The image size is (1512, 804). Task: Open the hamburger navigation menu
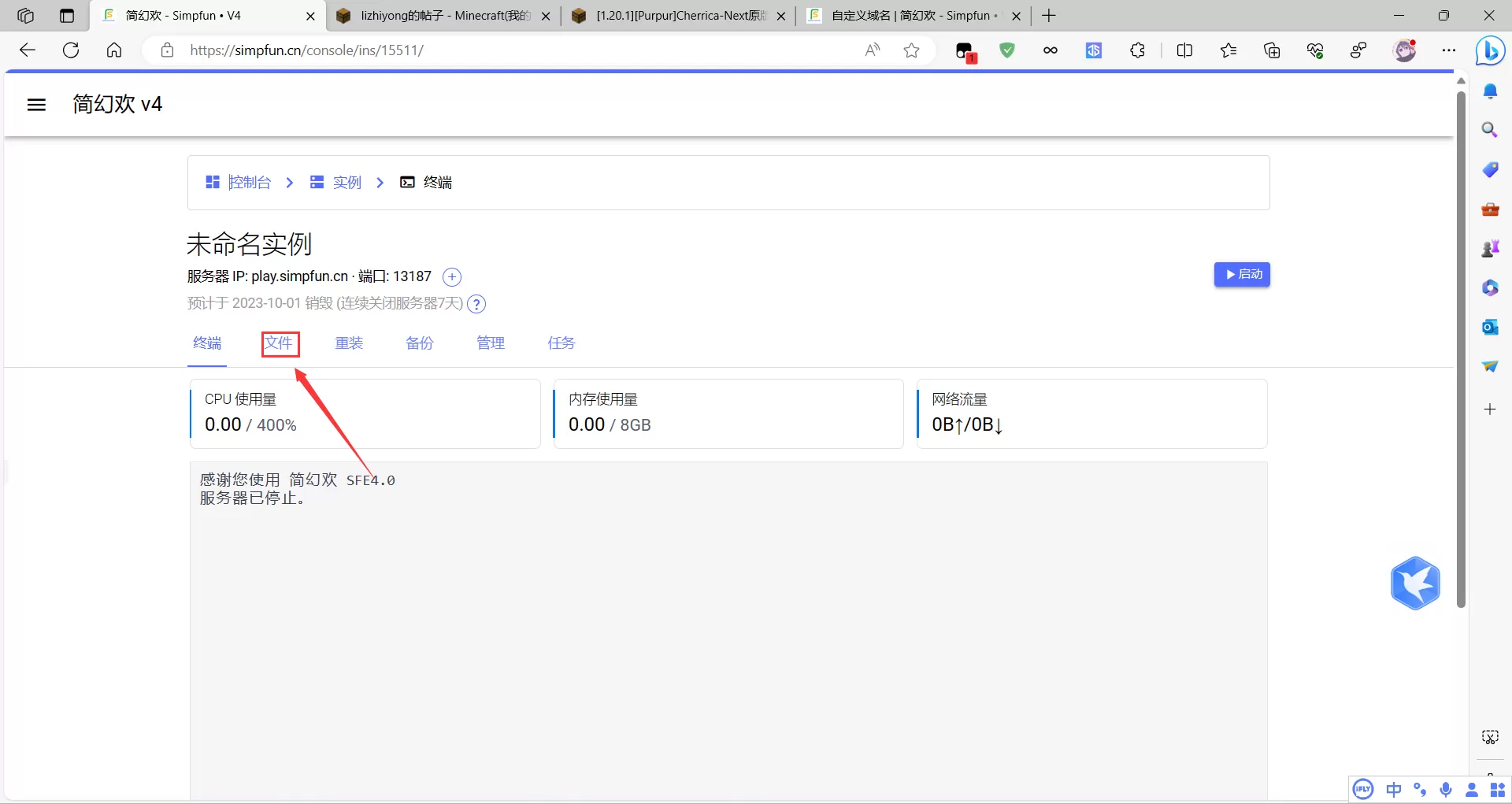[x=36, y=105]
